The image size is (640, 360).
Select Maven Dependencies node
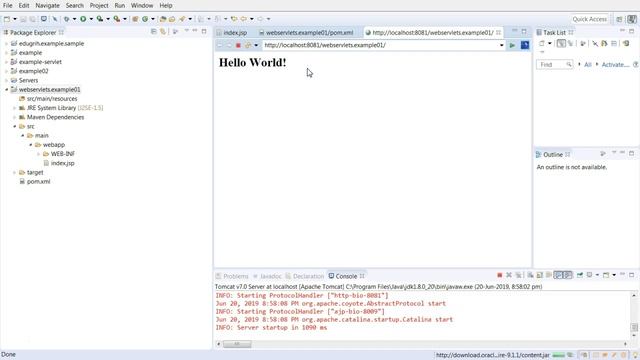tap(56, 117)
